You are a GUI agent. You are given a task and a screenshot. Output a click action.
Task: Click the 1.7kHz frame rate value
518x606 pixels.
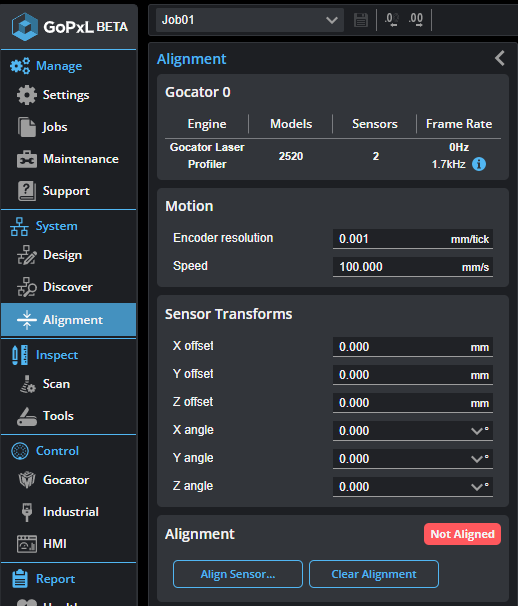click(448, 164)
